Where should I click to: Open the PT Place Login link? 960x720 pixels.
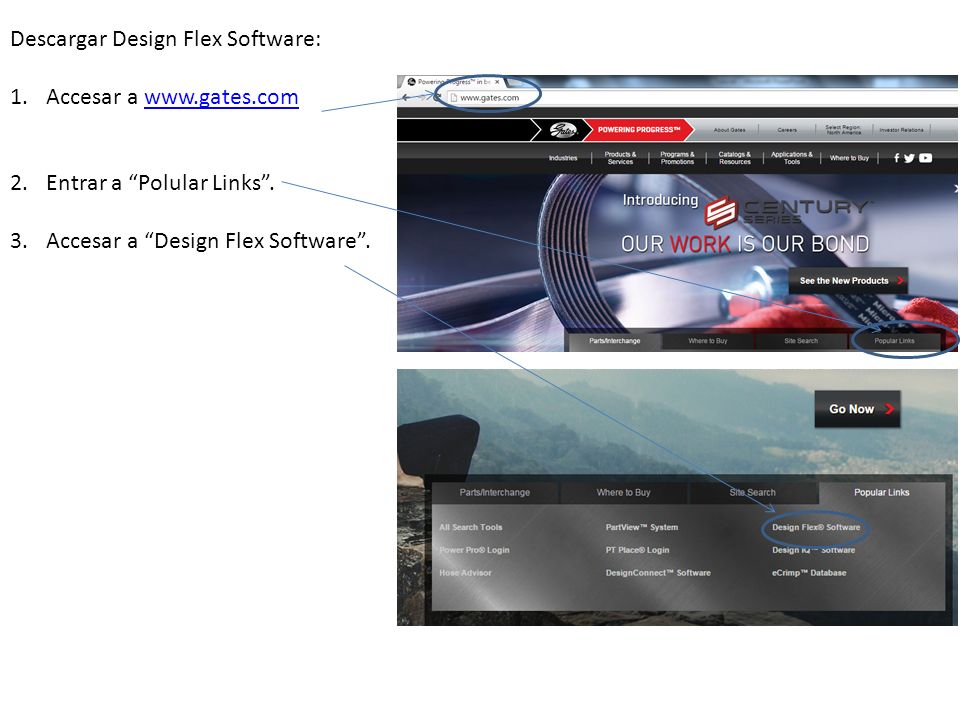(x=637, y=550)
